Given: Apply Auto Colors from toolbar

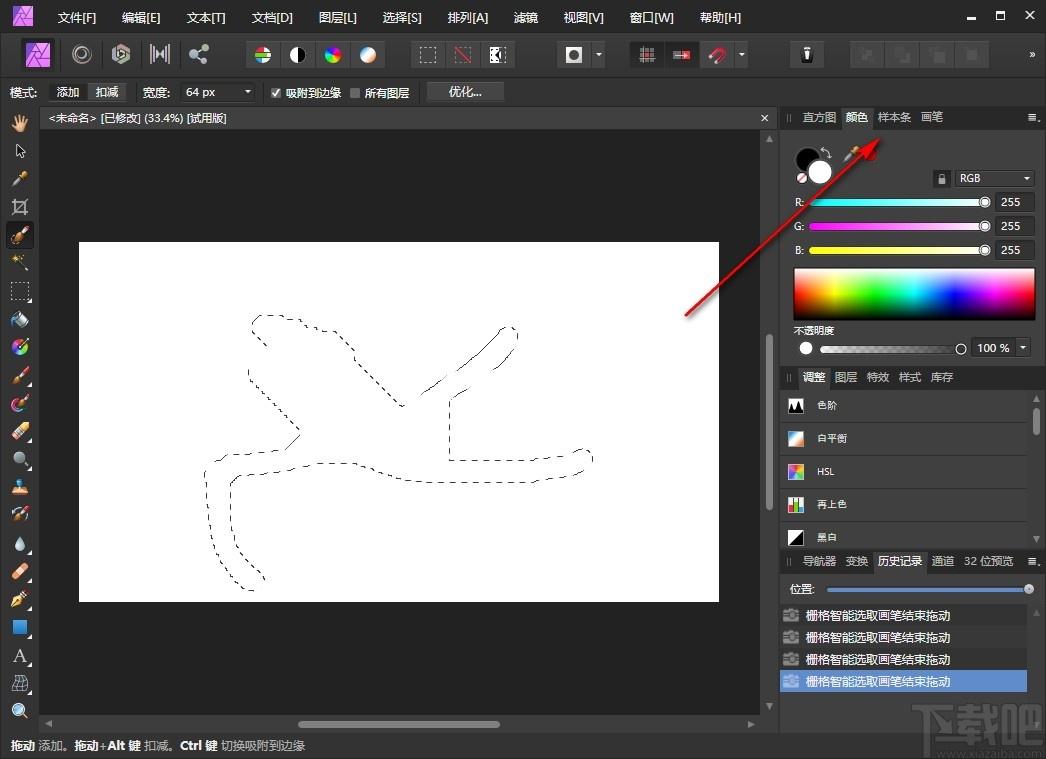Looking at the screenshot, I should 333,55.
